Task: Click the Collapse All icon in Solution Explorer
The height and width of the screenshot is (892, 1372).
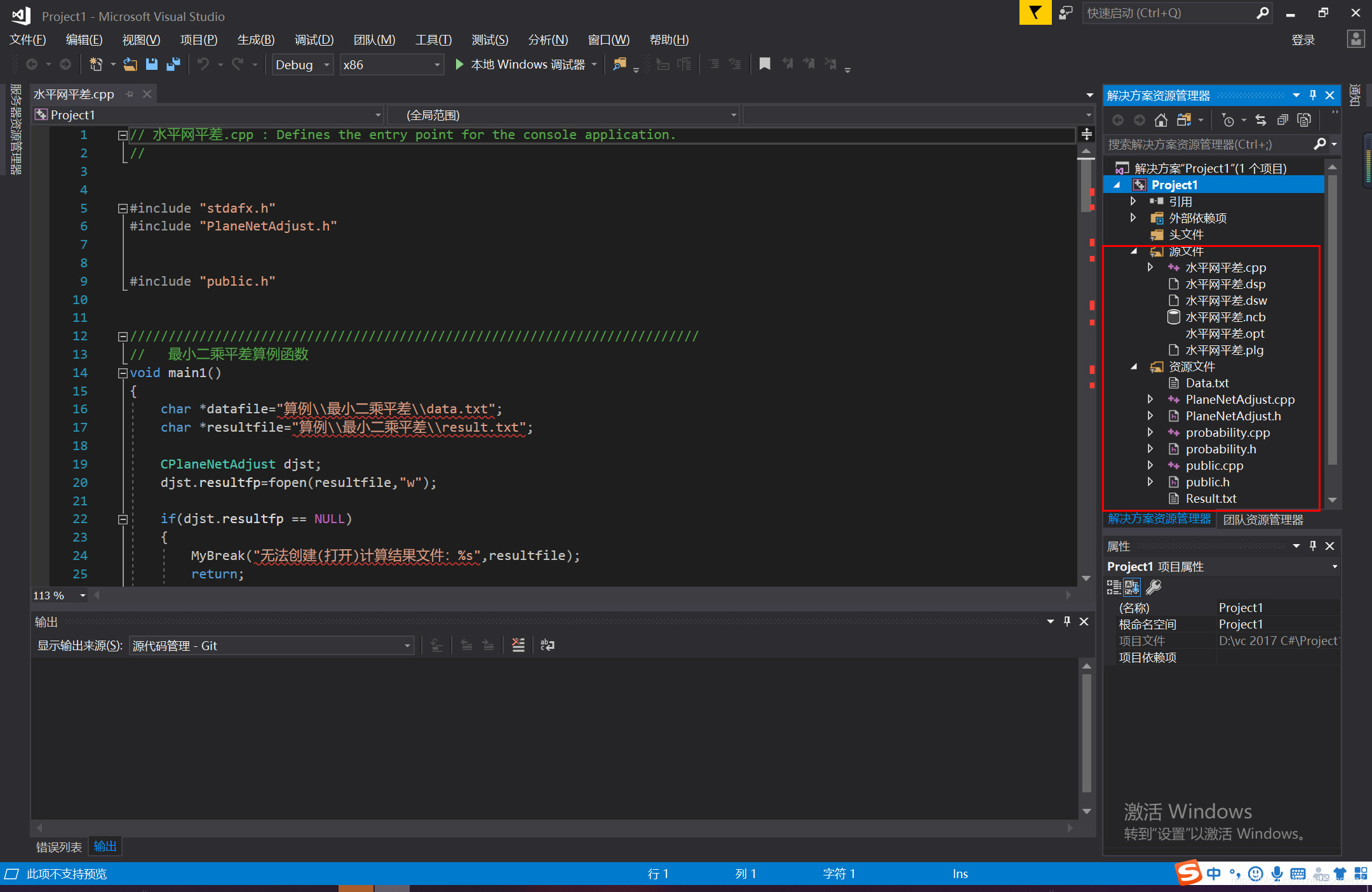Action: pyautogui.click(x=1282, y=120)
